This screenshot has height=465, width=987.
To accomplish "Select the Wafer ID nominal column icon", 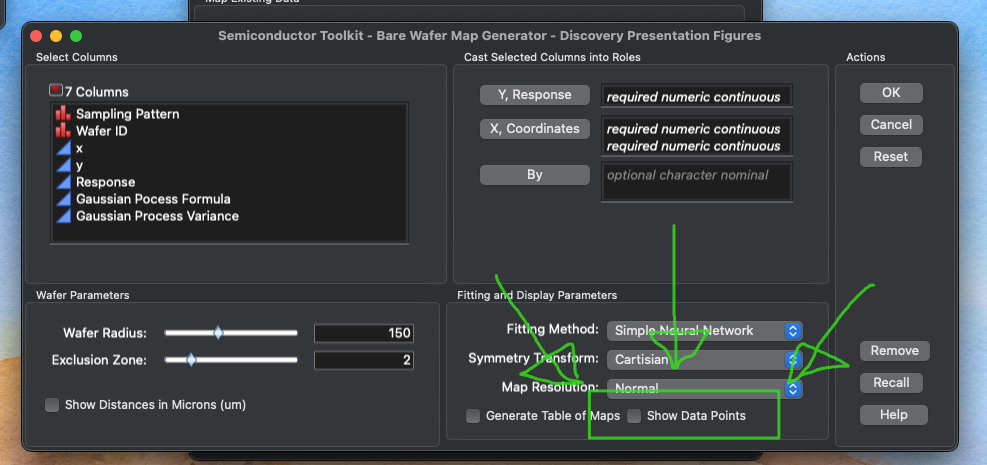I will coord(63,131).
